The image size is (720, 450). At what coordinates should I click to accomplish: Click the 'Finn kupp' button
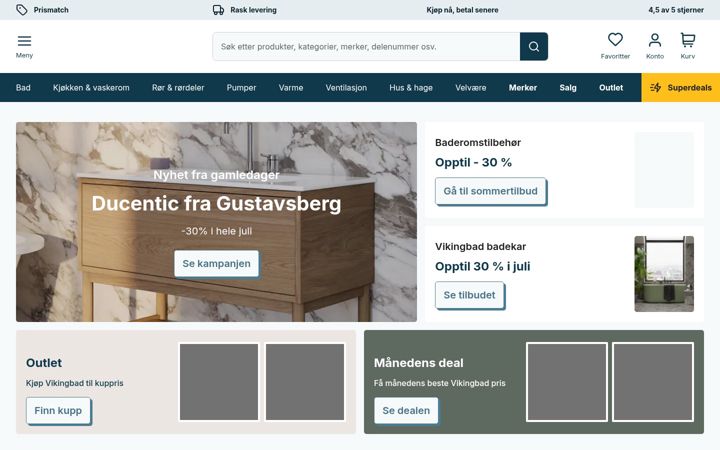58,411
